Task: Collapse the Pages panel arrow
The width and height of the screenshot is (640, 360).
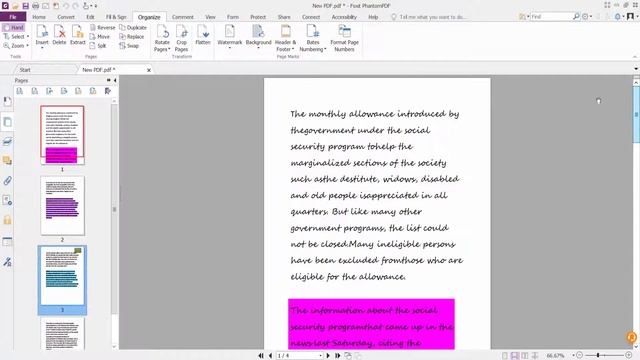Action: coord(115,80)
